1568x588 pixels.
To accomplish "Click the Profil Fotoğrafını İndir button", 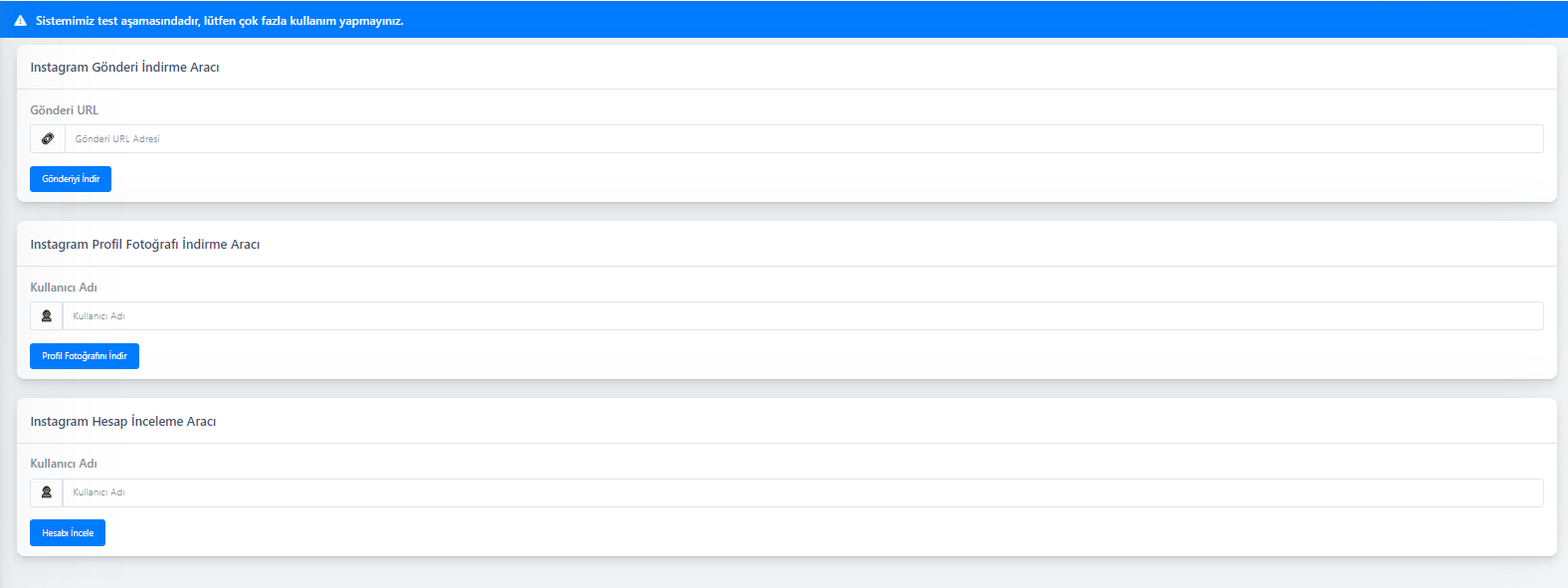I will (x=85, y=356).
